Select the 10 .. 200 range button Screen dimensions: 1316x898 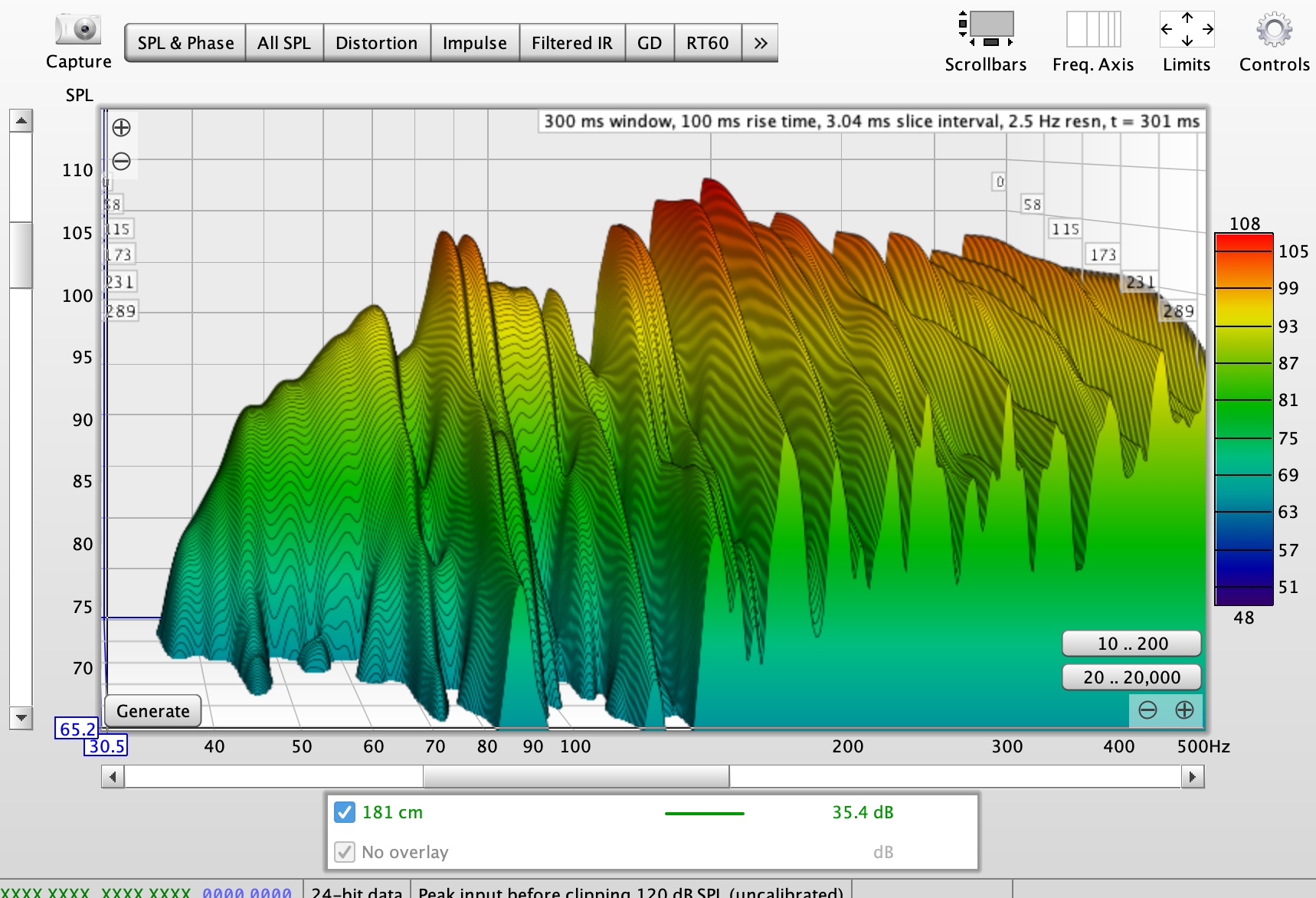pos(1131,644)
